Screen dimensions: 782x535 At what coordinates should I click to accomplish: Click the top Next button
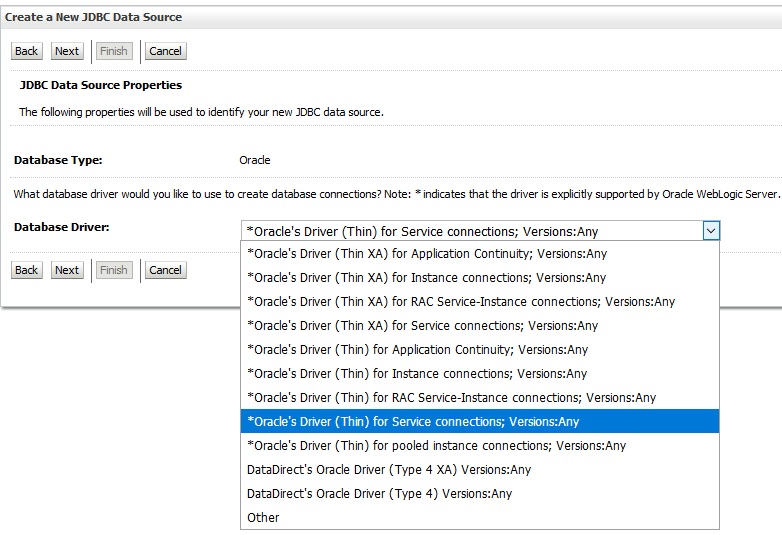67,51
